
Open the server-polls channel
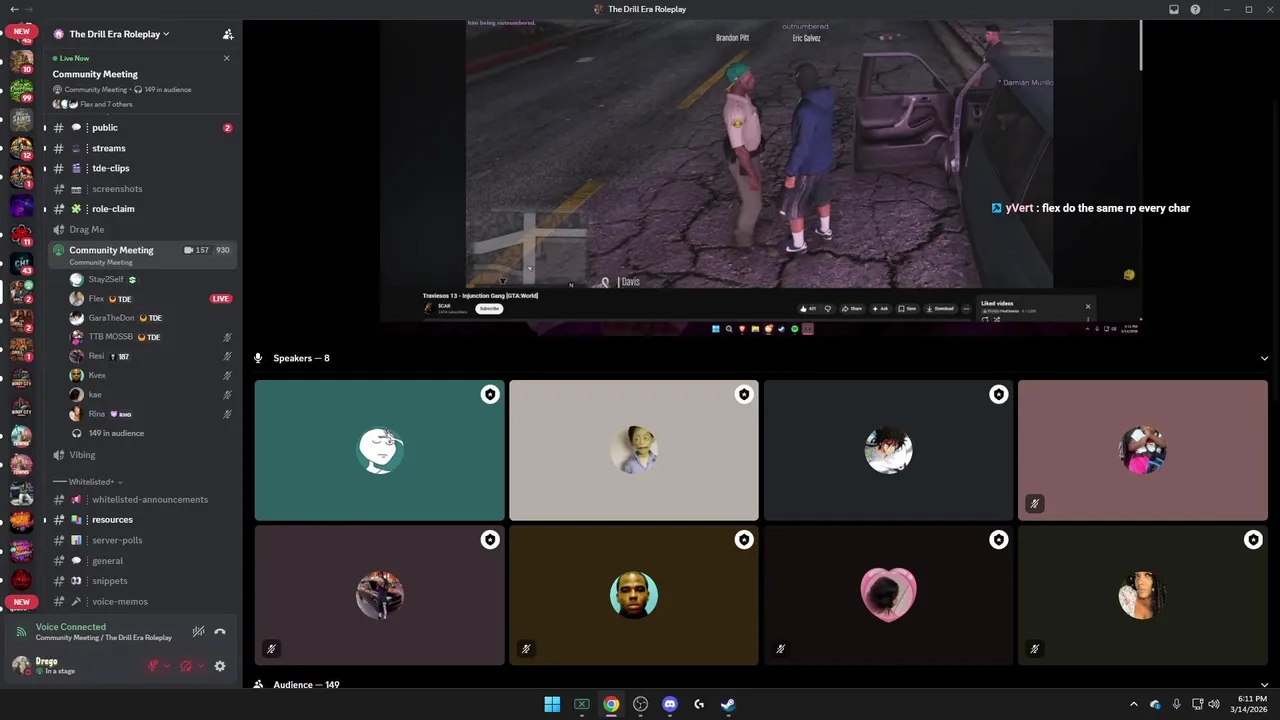pyautogui.click(x=142, y=540)
